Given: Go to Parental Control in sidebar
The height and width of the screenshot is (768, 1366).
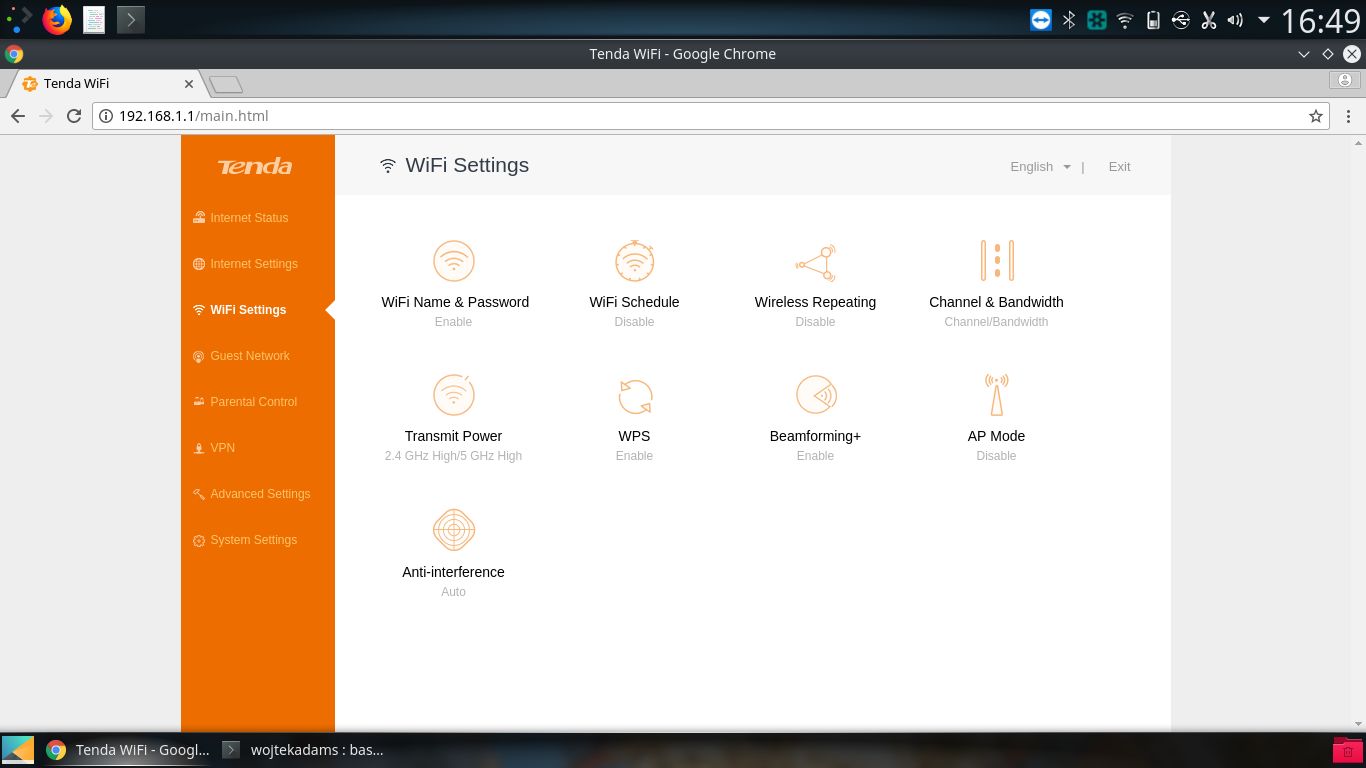Looking at the screenshot, I should 245,402.
